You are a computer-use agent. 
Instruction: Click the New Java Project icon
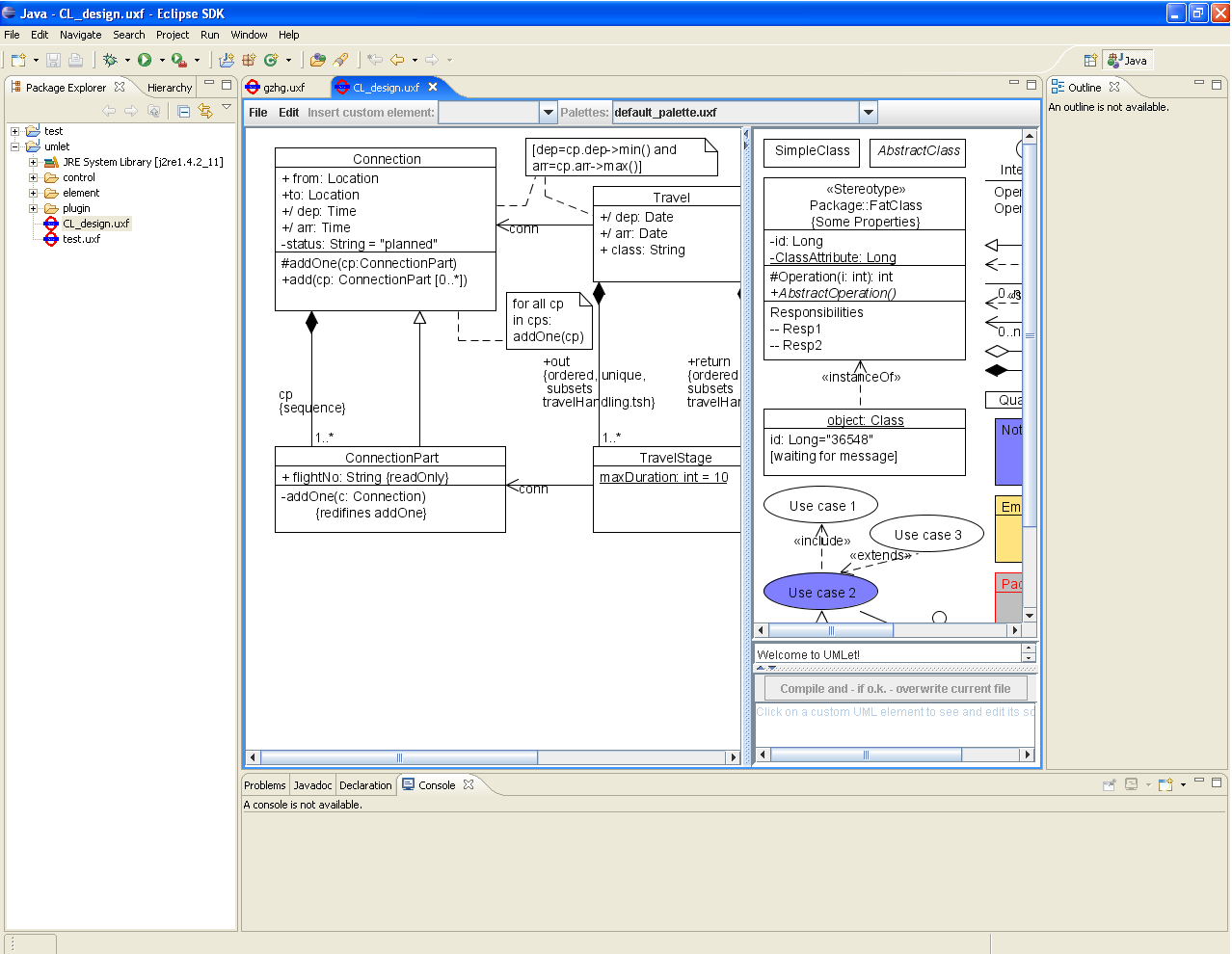227,60
